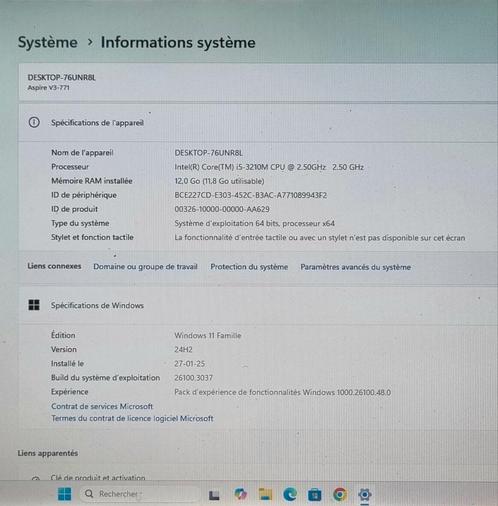498x506 pixels.
Task: Open Domaine ou groupe de travail link
Action: (x=145, y=267)
